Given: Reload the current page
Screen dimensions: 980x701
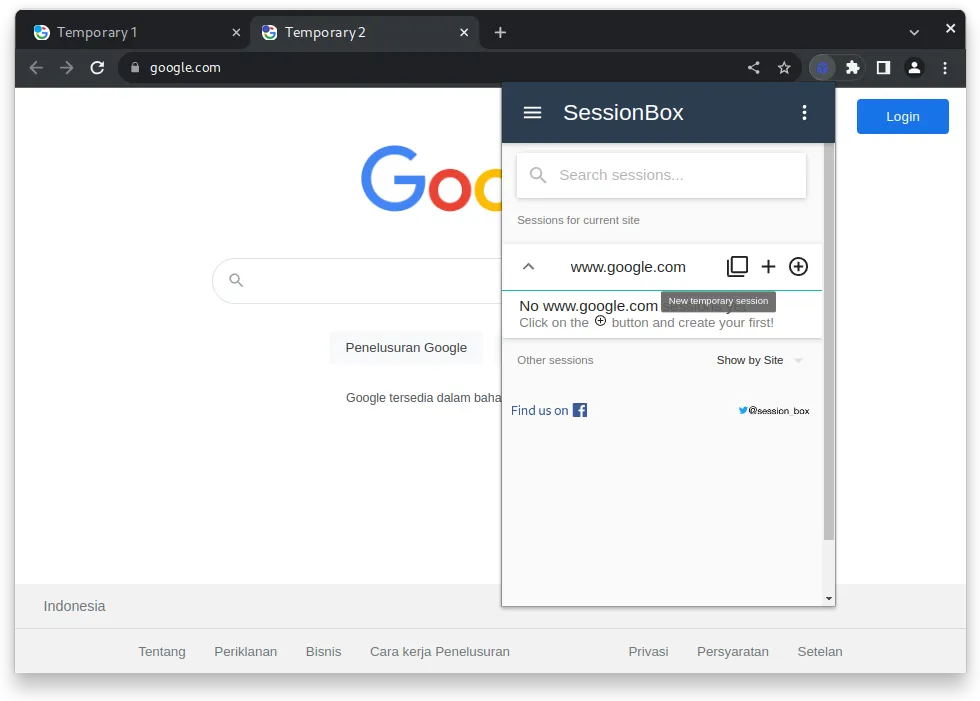Looking at the screenshot, I should (97, 67).
